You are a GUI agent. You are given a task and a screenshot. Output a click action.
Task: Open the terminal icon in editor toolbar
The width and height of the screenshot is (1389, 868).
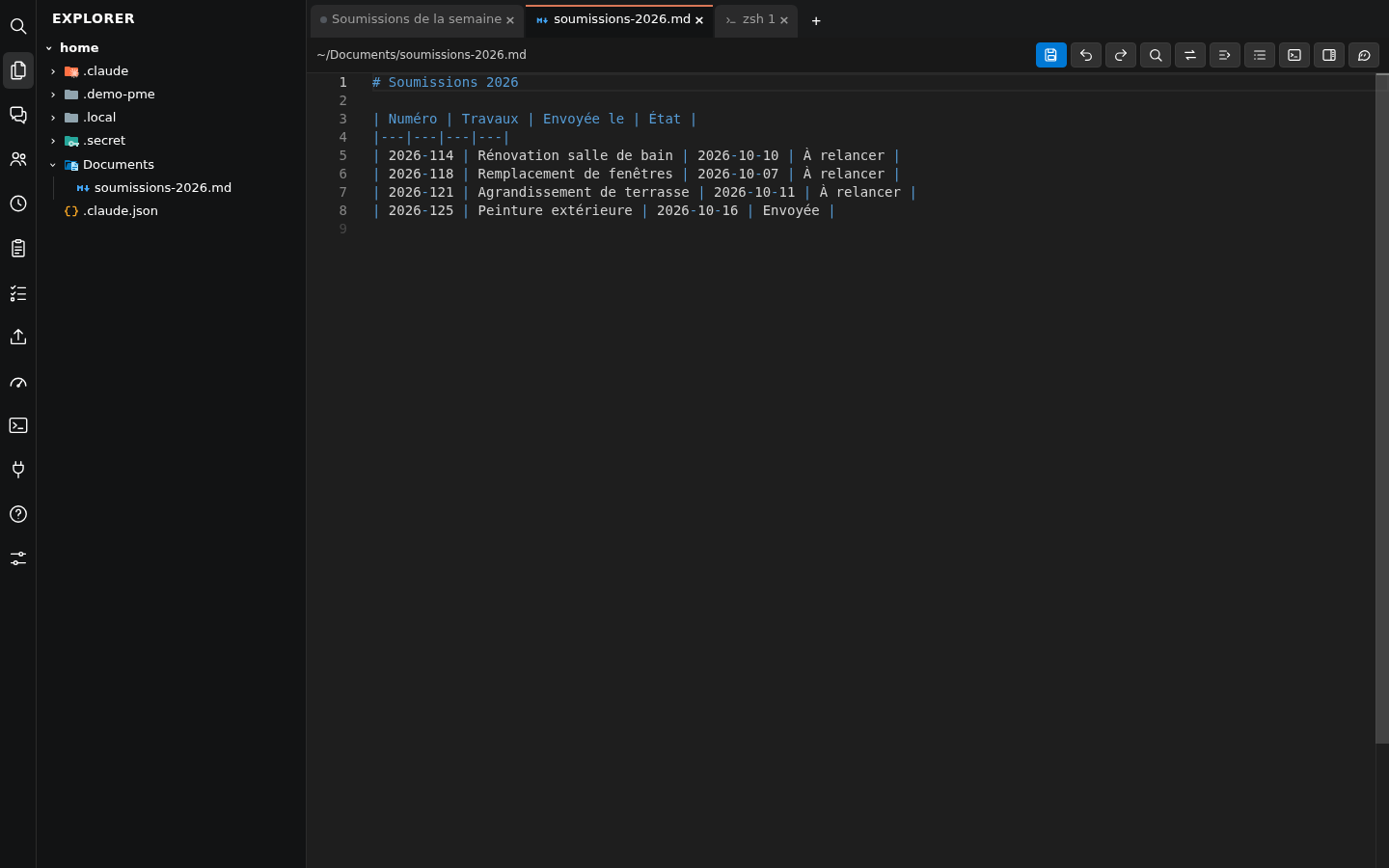coord(1294,55)
